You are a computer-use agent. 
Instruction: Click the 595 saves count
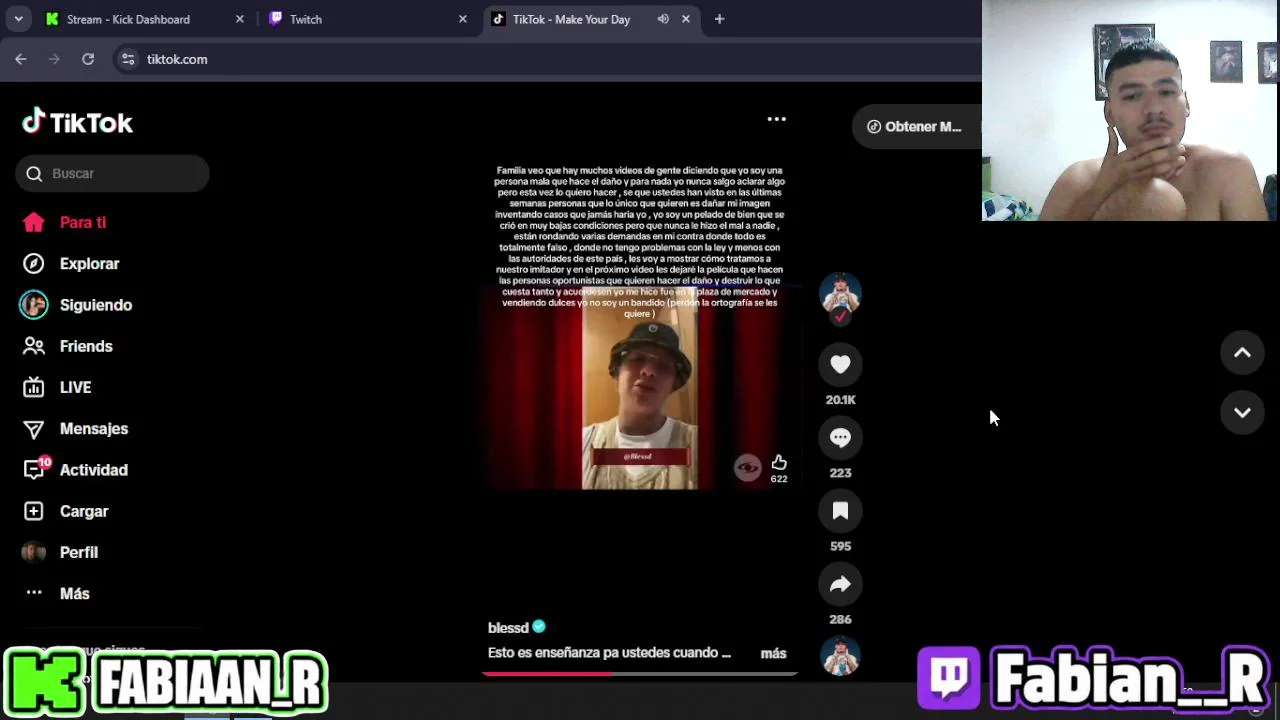pos(840,546)
